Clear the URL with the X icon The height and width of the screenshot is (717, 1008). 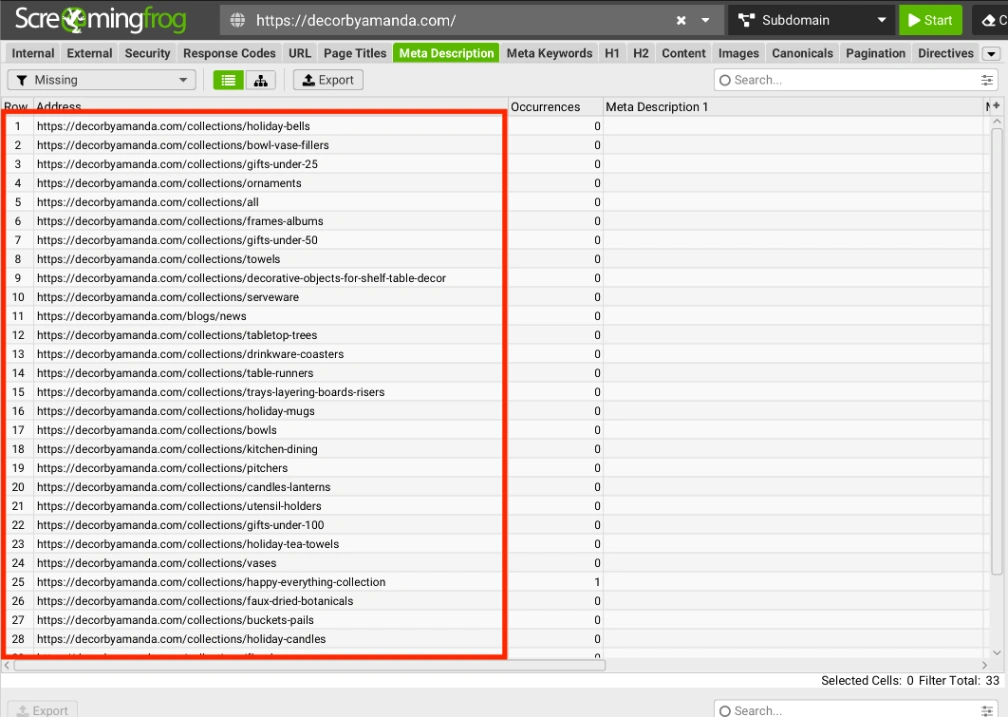point(681,20)
